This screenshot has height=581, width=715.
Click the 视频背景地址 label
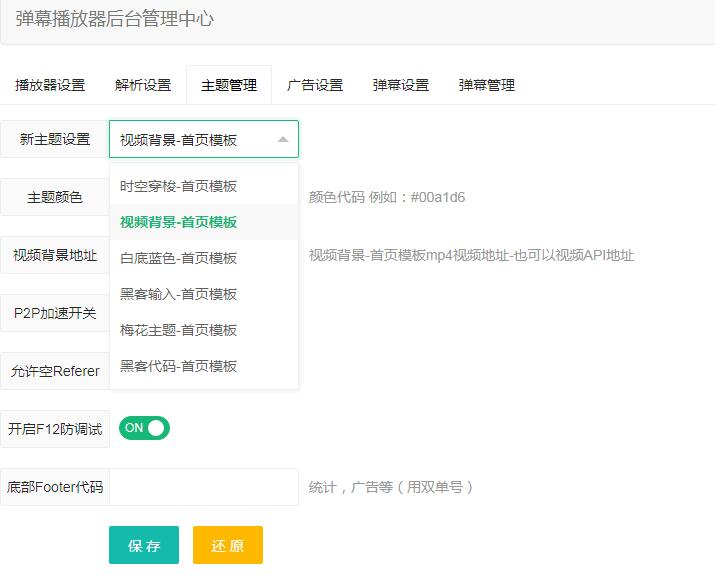[55, 255]
